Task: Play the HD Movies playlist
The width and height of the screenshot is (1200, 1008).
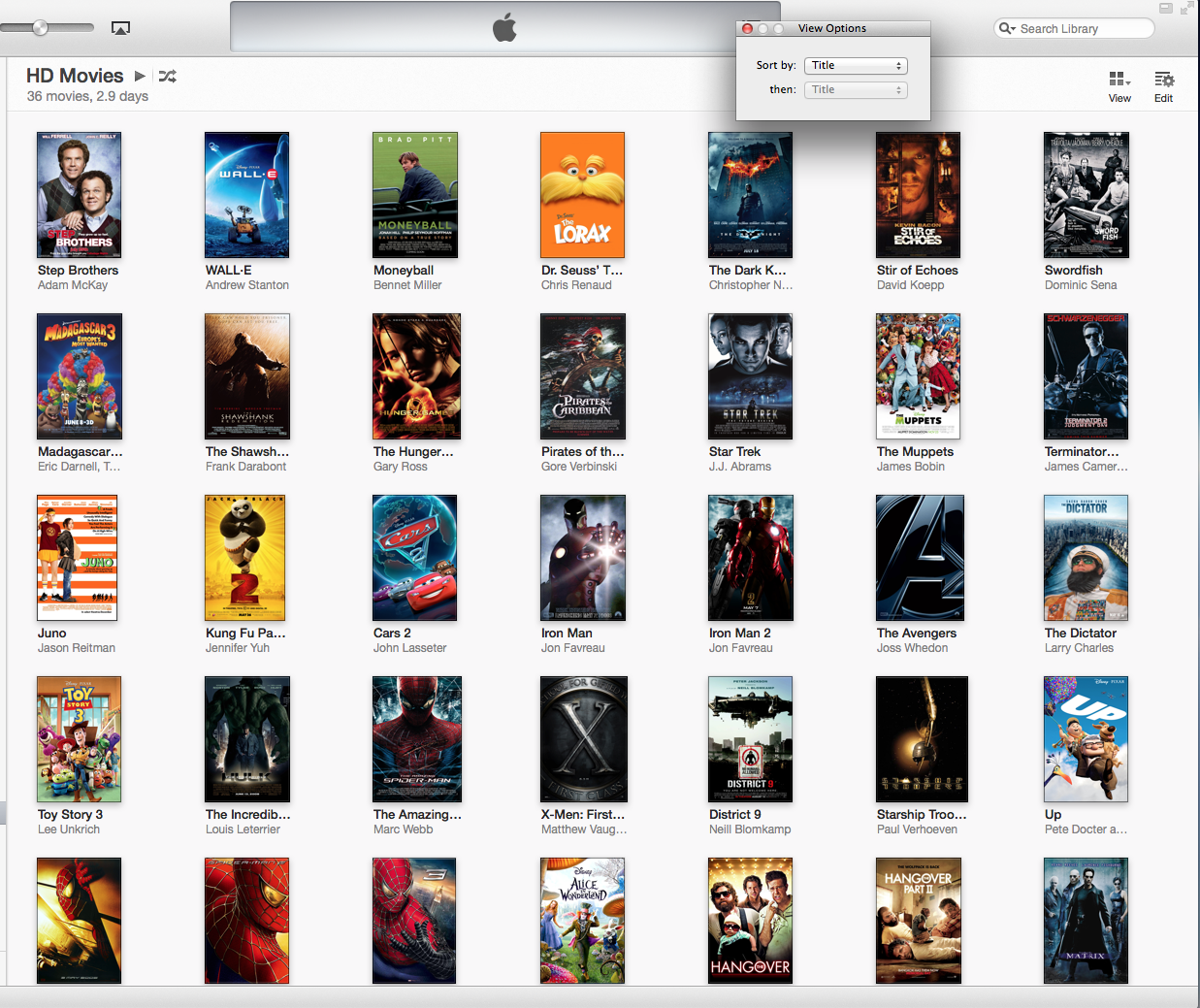Action: 140,76
